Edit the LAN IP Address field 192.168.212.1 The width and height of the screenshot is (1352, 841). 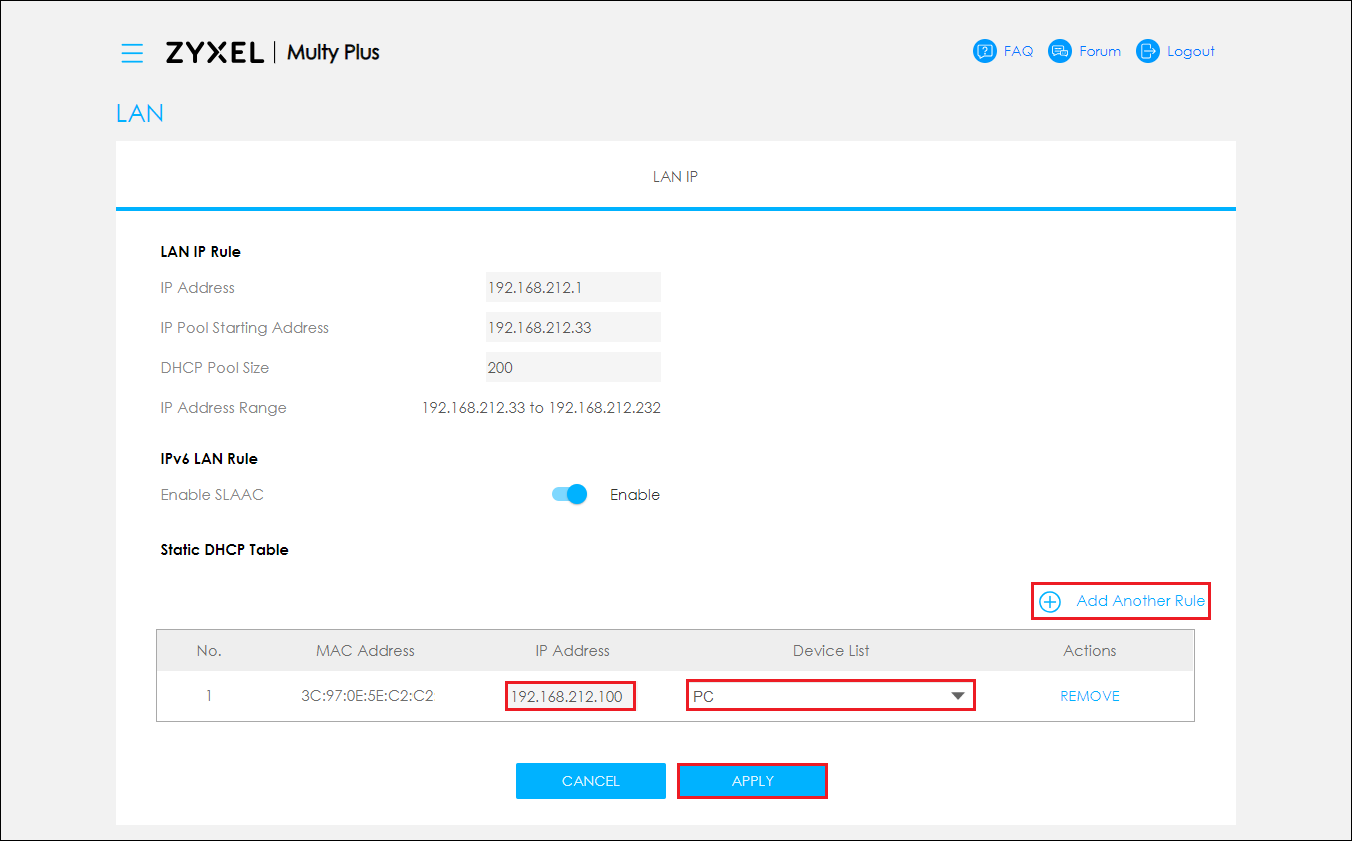[573, 287]
